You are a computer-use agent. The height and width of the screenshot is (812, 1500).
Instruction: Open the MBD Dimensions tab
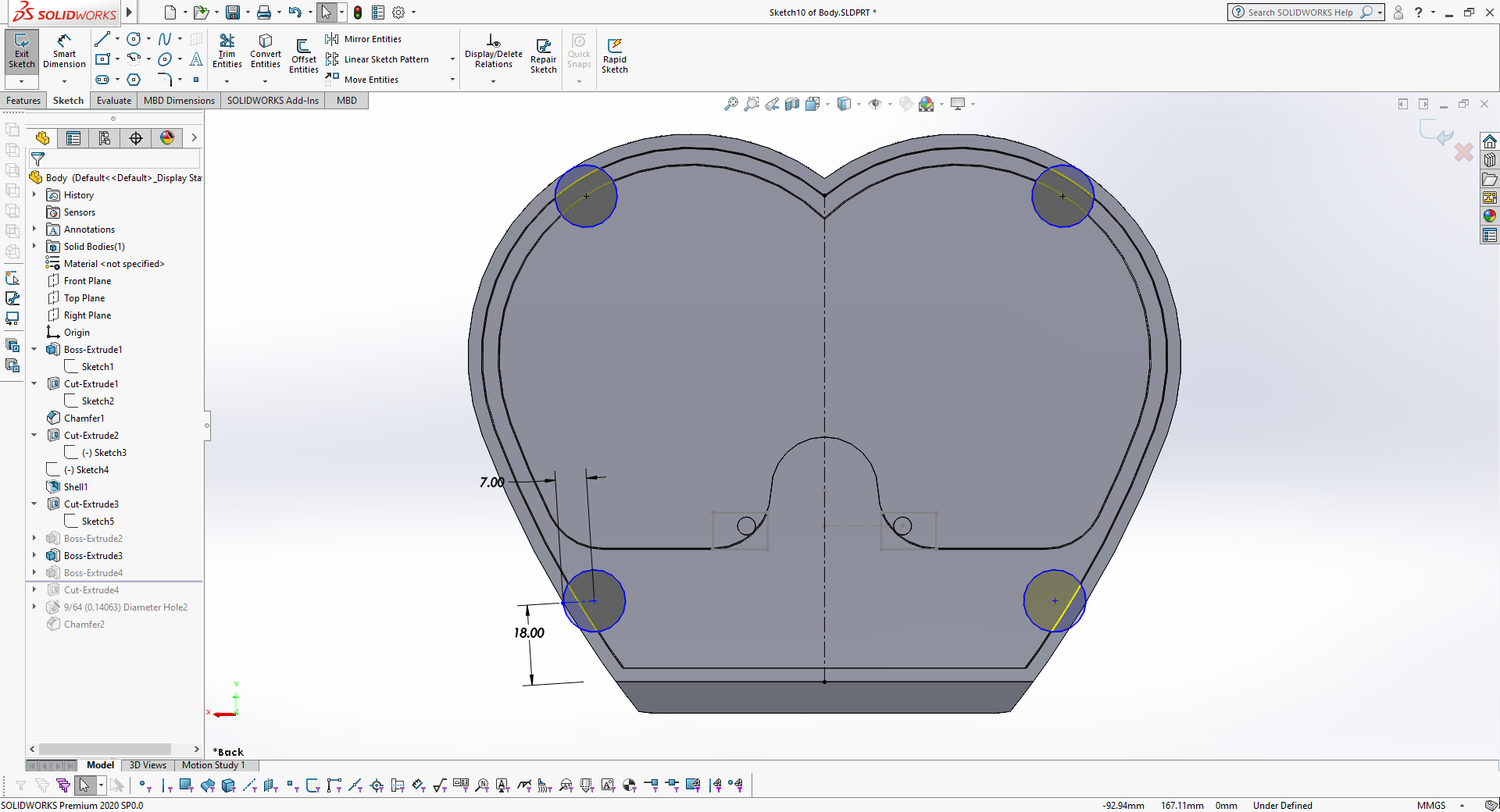(179, 101)
